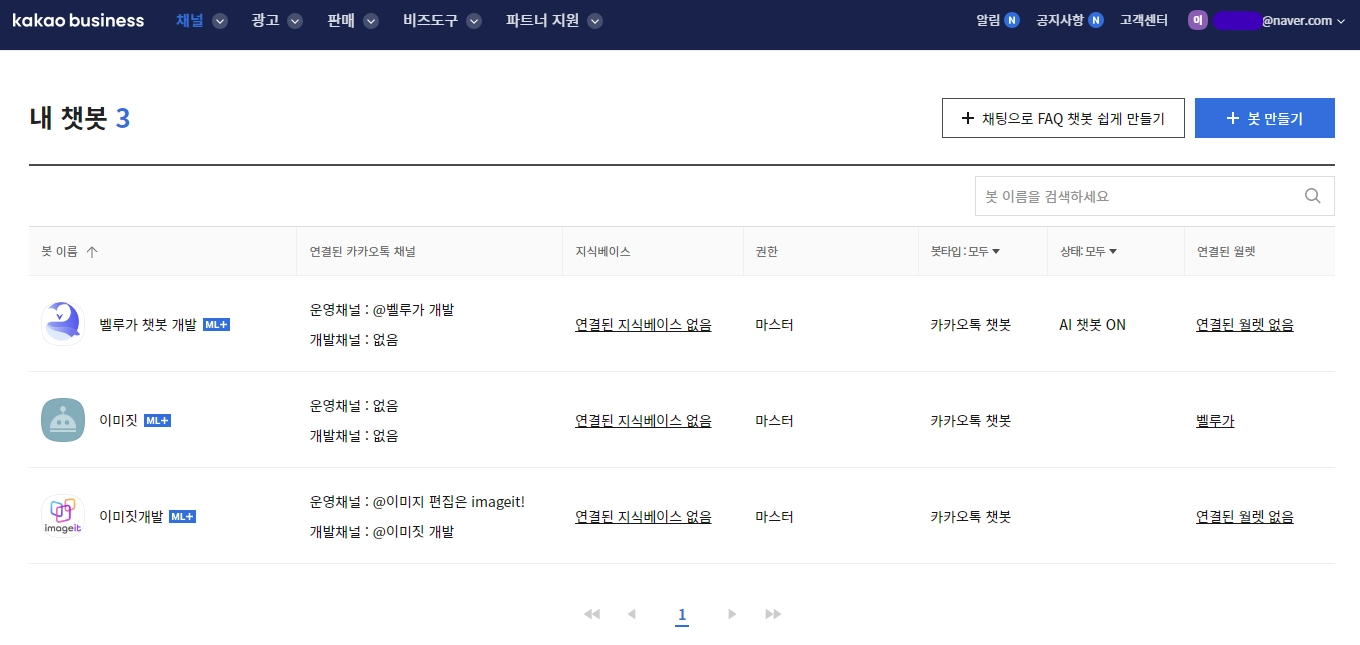Image resolution: width=1360 pixels, height=645 pixels.
Task: Click ML+ badge next to 벨루가 챗봇 개발
Action: pos(216,325)
